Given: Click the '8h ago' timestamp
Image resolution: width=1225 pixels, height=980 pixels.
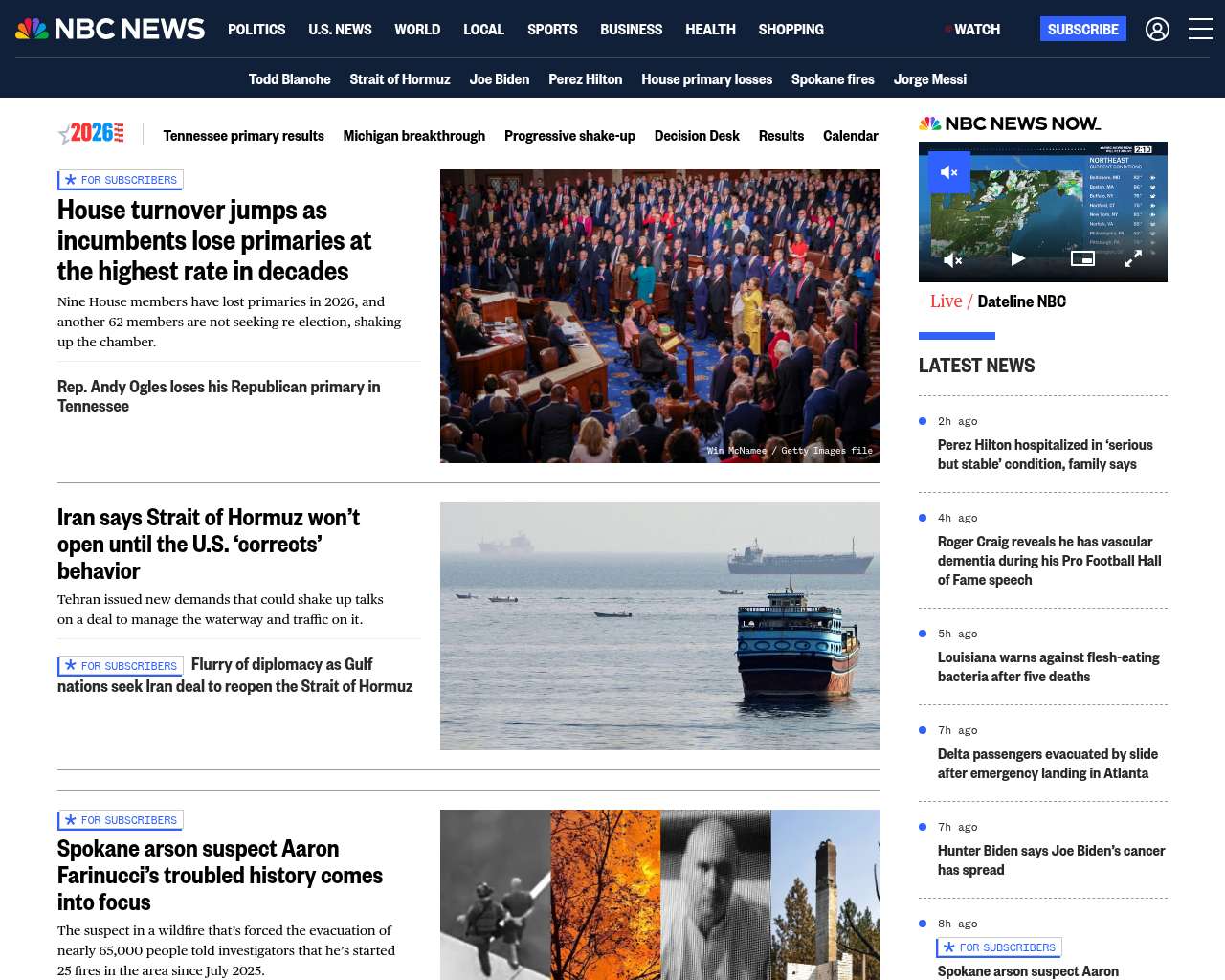Looking at the screenshot, I should (958, 924).
